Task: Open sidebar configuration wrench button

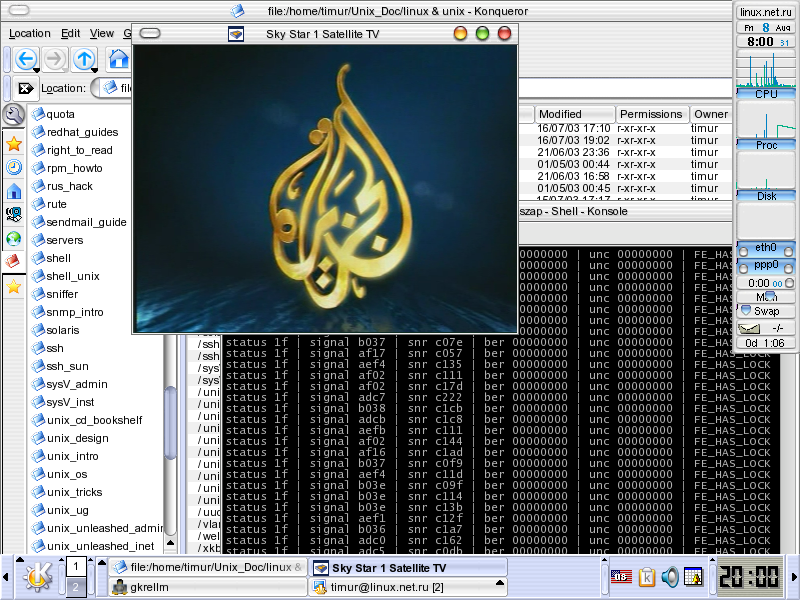Action: pos(14,115)
